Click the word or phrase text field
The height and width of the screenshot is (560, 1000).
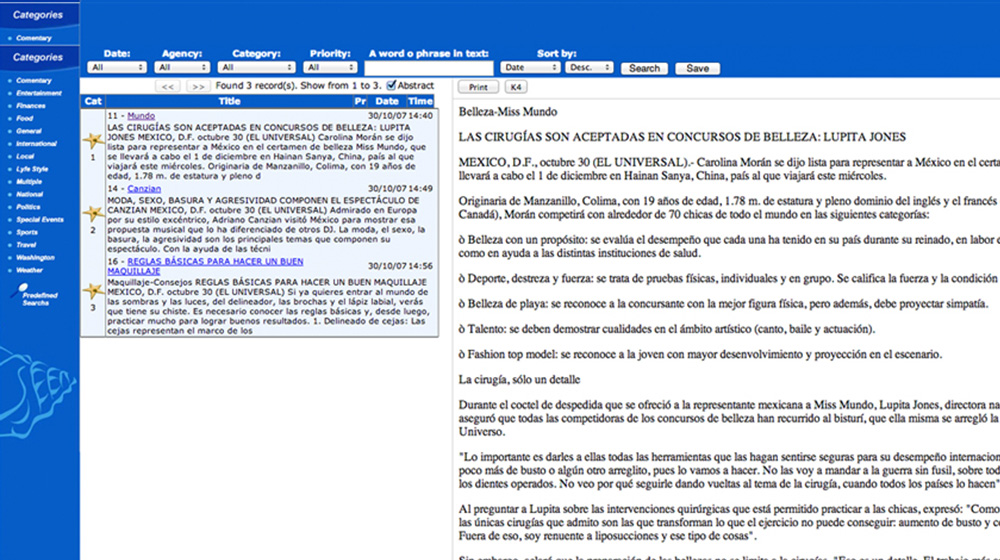point(428,69)
